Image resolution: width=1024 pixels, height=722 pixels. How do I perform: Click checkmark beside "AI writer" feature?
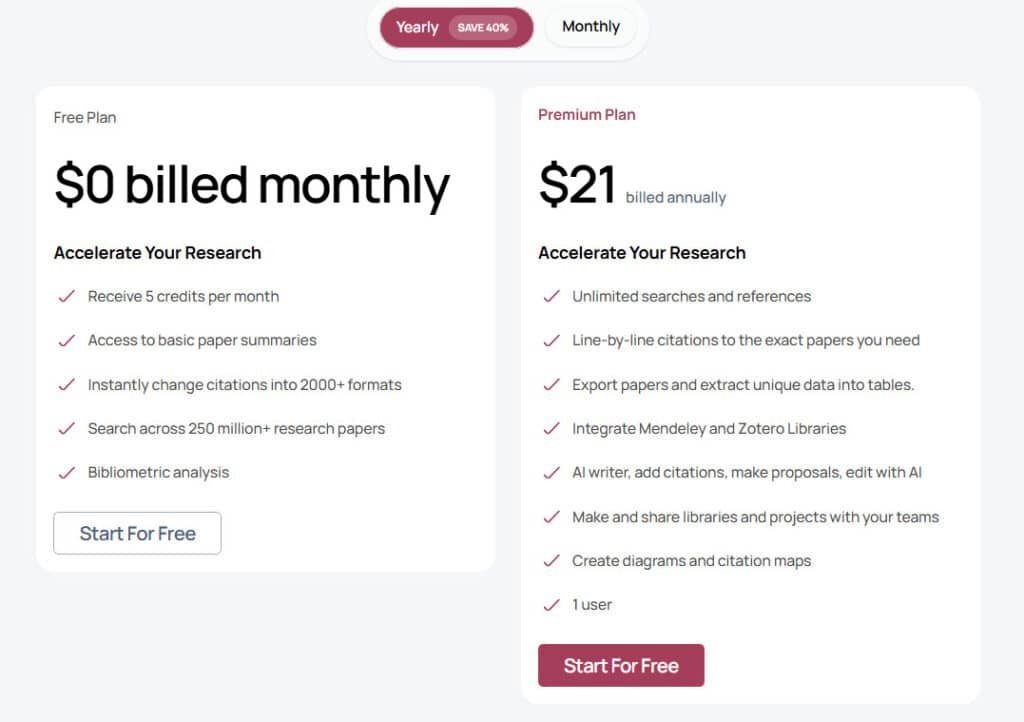(552, 472)
